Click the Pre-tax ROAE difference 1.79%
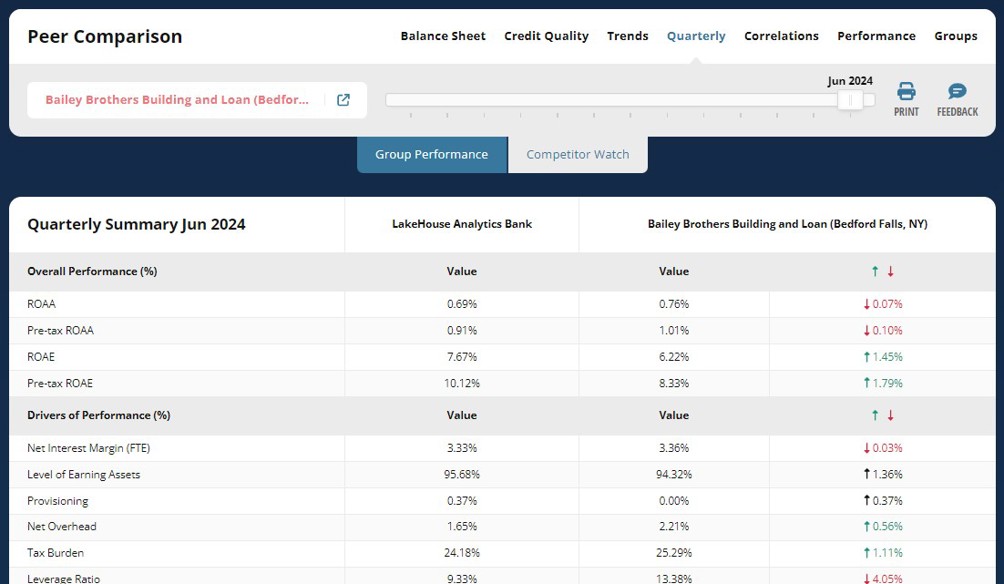This screenshot has height=584, width=1004. pyautogui.click(x=882, y=384)
